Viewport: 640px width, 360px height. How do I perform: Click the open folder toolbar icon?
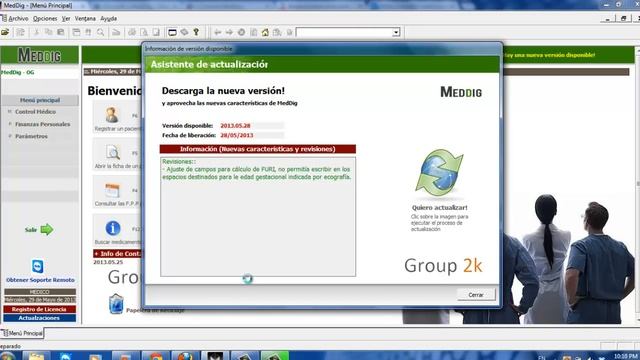click(x=5, y=32)
